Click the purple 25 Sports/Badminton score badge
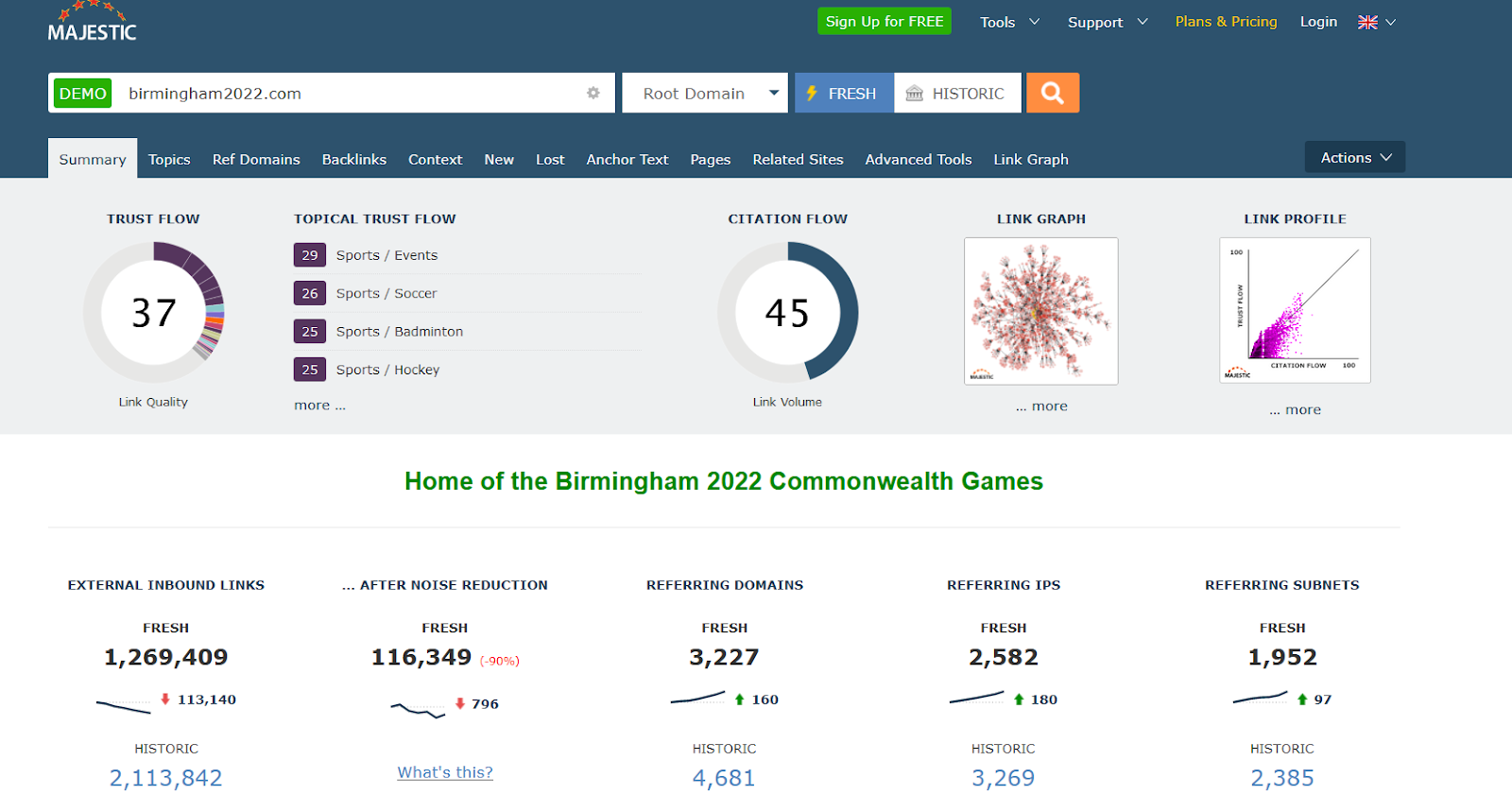 coord(310,331)
